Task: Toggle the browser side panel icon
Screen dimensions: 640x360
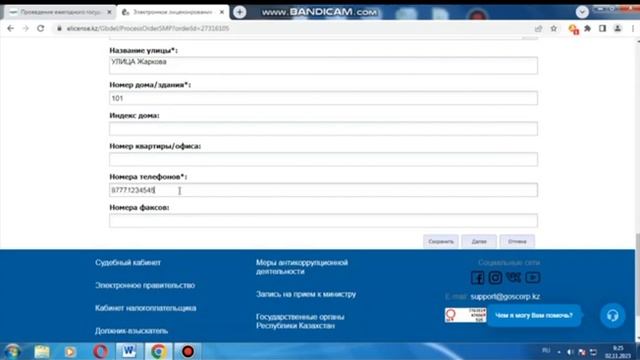Action: click(x=602, y=29)
